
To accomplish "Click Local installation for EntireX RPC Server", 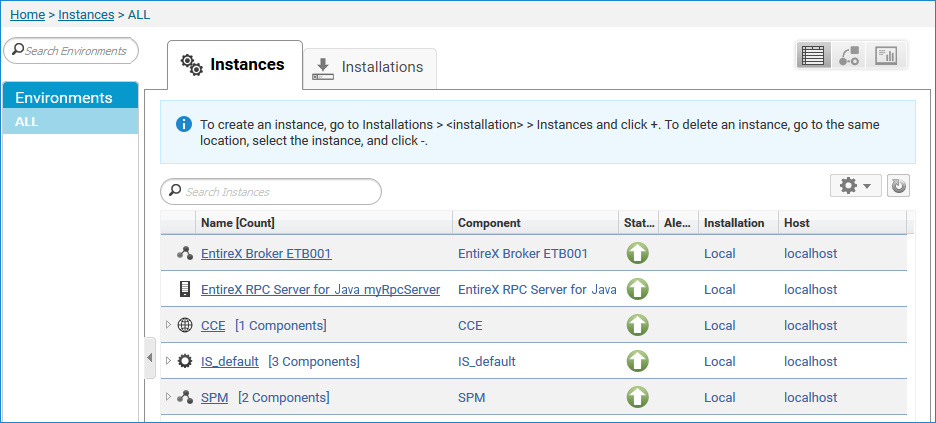I will [x=720, y=289].
